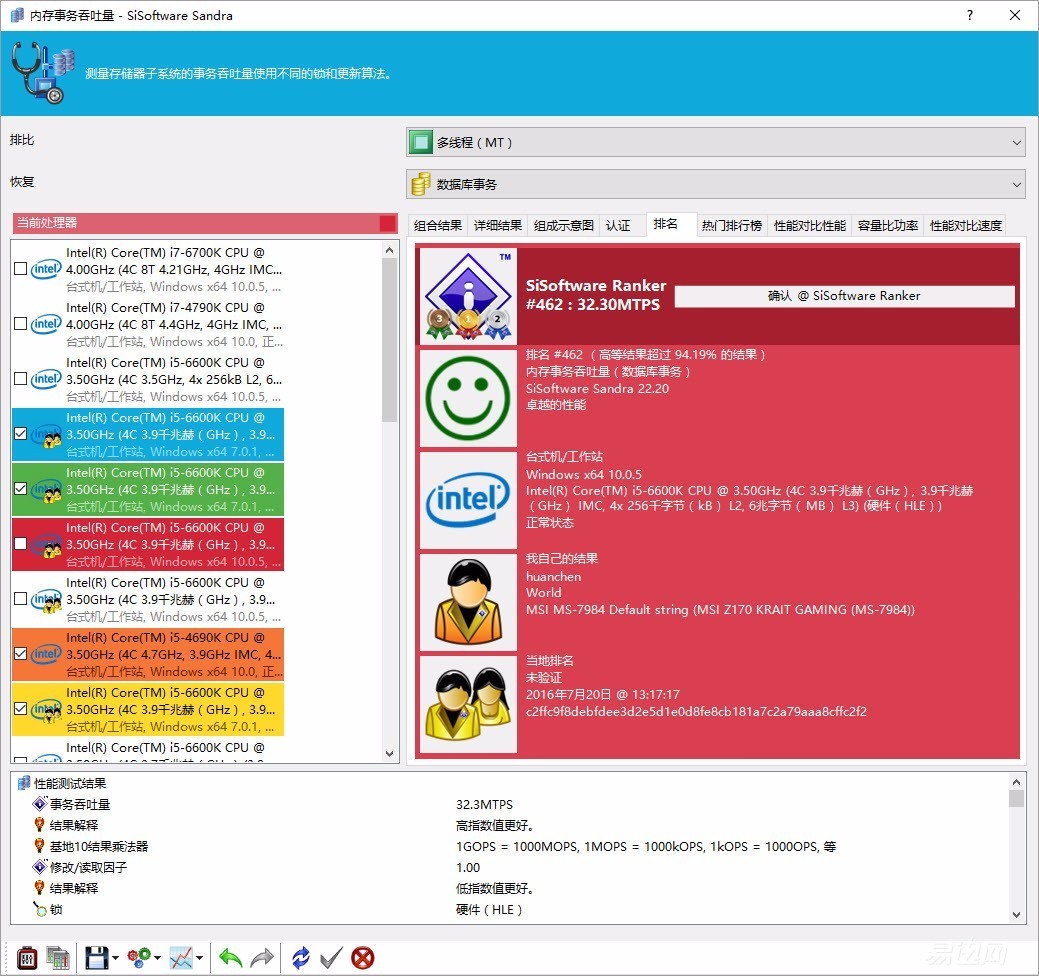
Task: Switch to the 详细结果 tab
Action: 498,226
